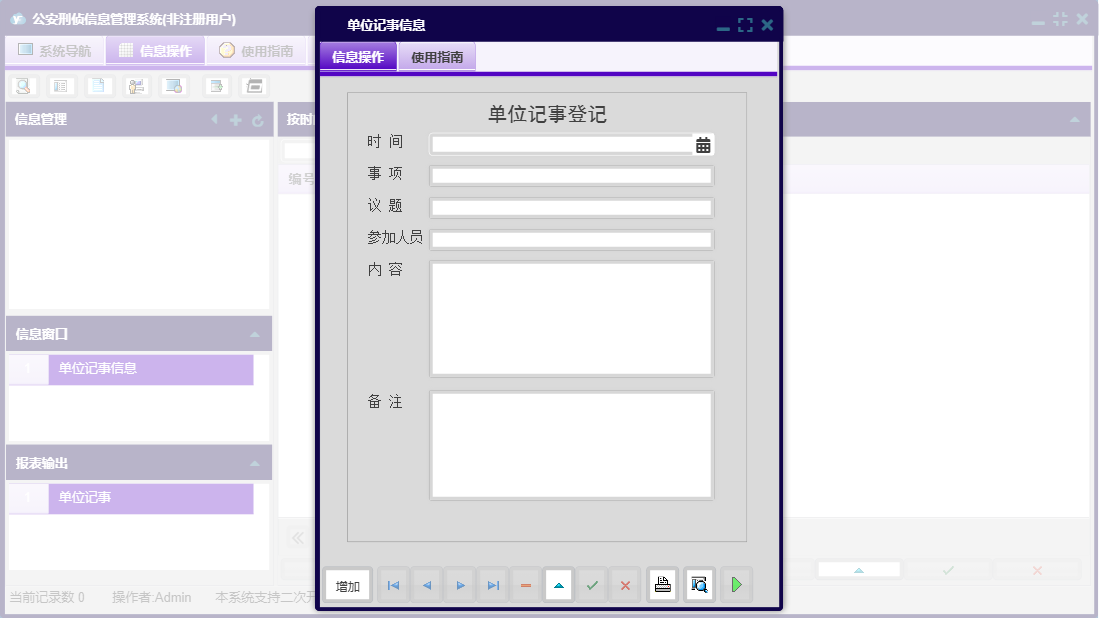Click the next-record arrow icon
Screen dimensions: 1099x618
459,585
